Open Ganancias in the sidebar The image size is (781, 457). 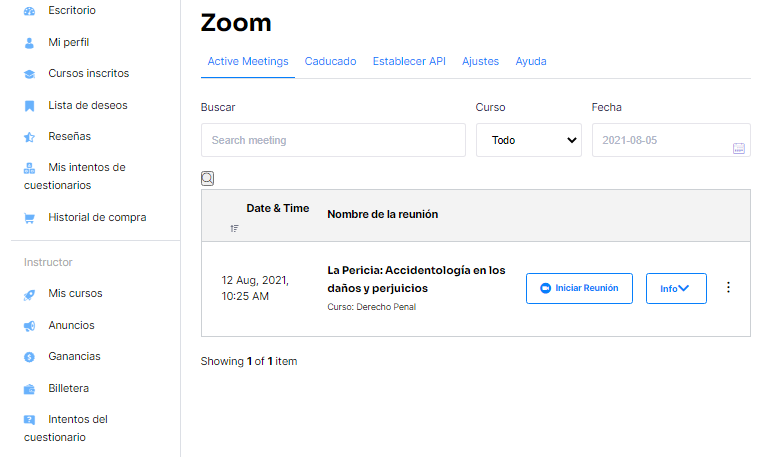point(74,356)
